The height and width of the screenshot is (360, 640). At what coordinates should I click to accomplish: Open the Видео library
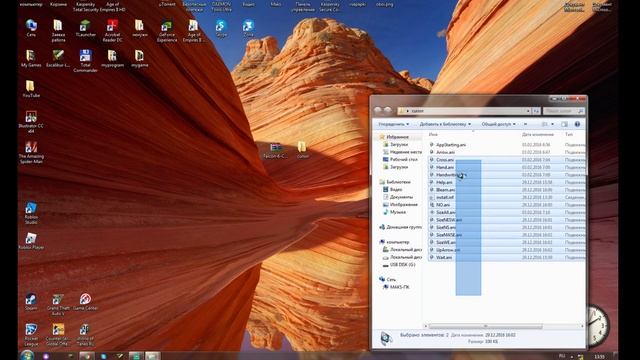tap(393, 189)
